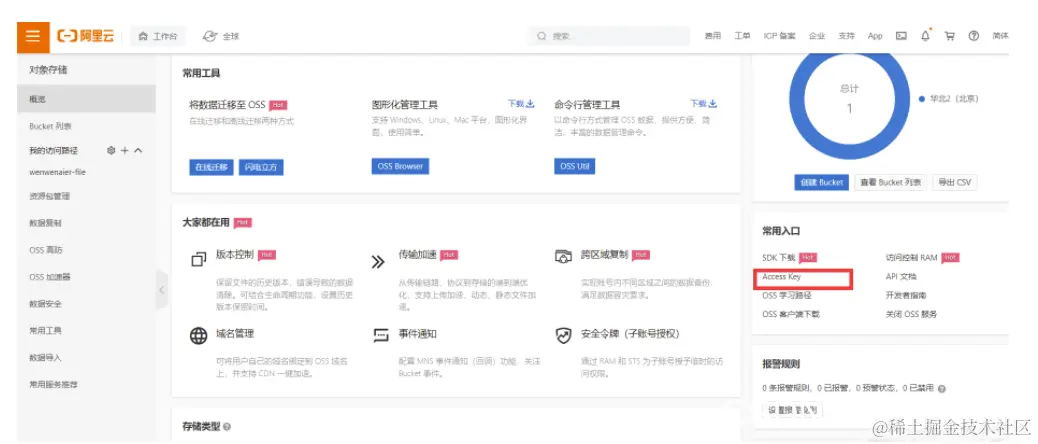Open the API 文档 link
This screenshot has height=444, width=1038.
pos(901,277)
